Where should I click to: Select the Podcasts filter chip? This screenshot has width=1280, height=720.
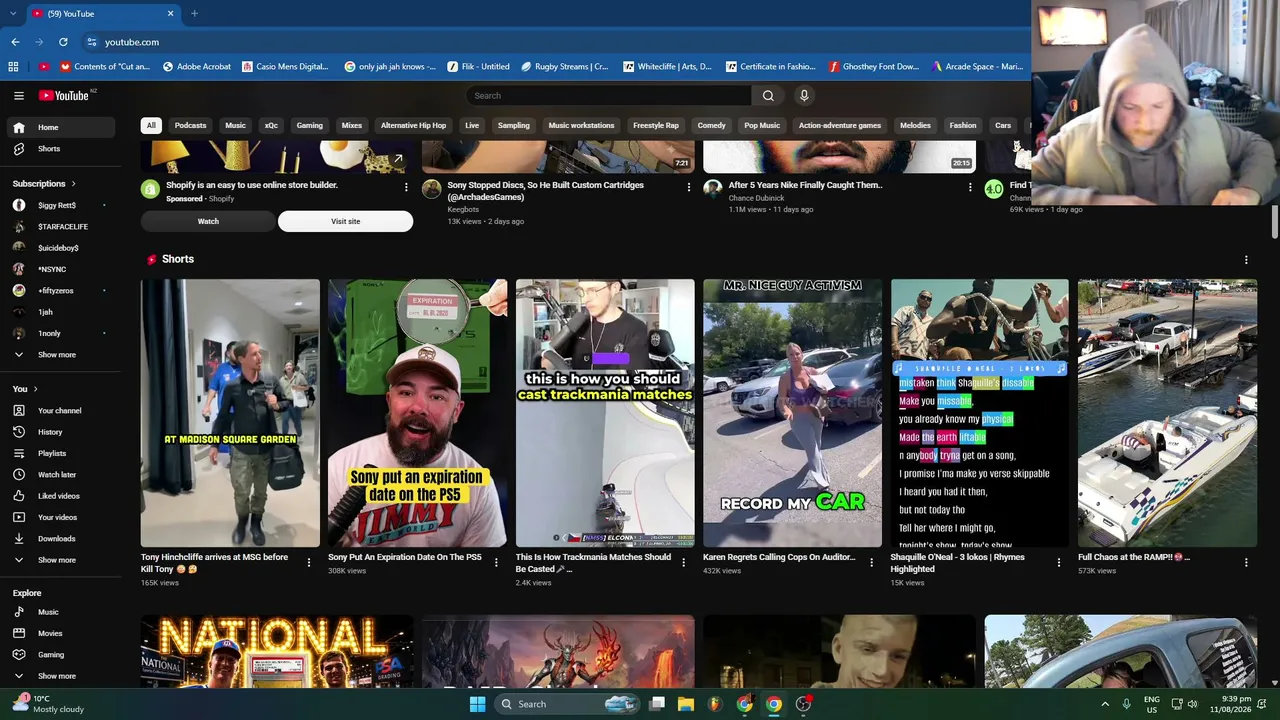[190, 126]
